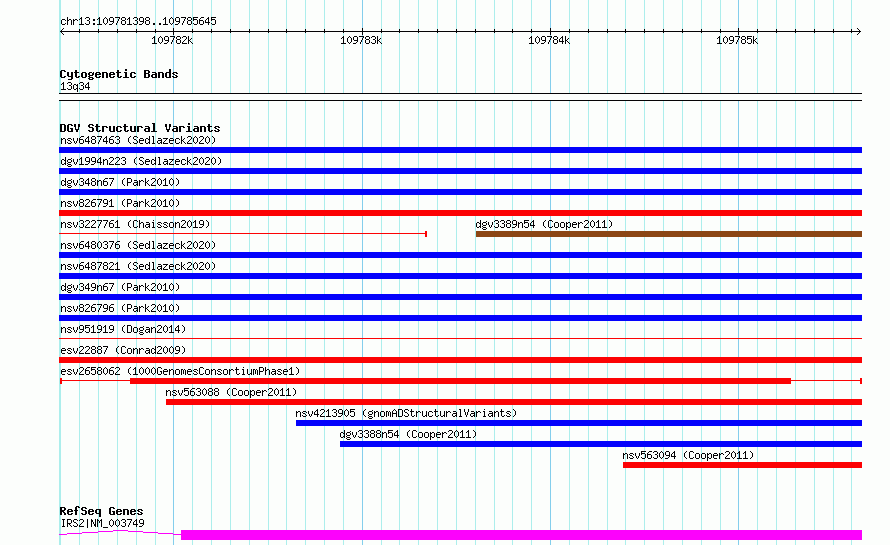Select the magenta IRS2 exon bar
The width and height of the screenshot is (890, 545).
pyautogui.click(x=522, y=535)
